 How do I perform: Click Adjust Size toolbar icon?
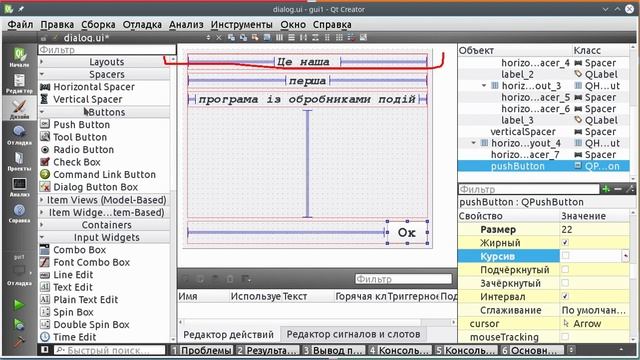[x=363, y=38]
